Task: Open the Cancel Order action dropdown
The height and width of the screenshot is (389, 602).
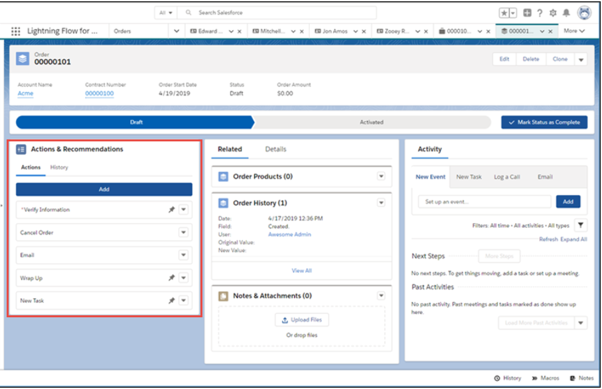Action: pos(184,232)
